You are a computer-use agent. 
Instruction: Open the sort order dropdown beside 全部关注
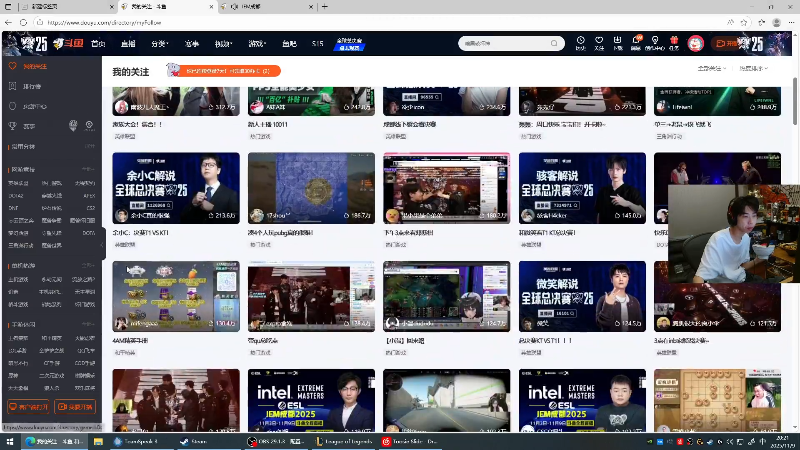point(754,68)
